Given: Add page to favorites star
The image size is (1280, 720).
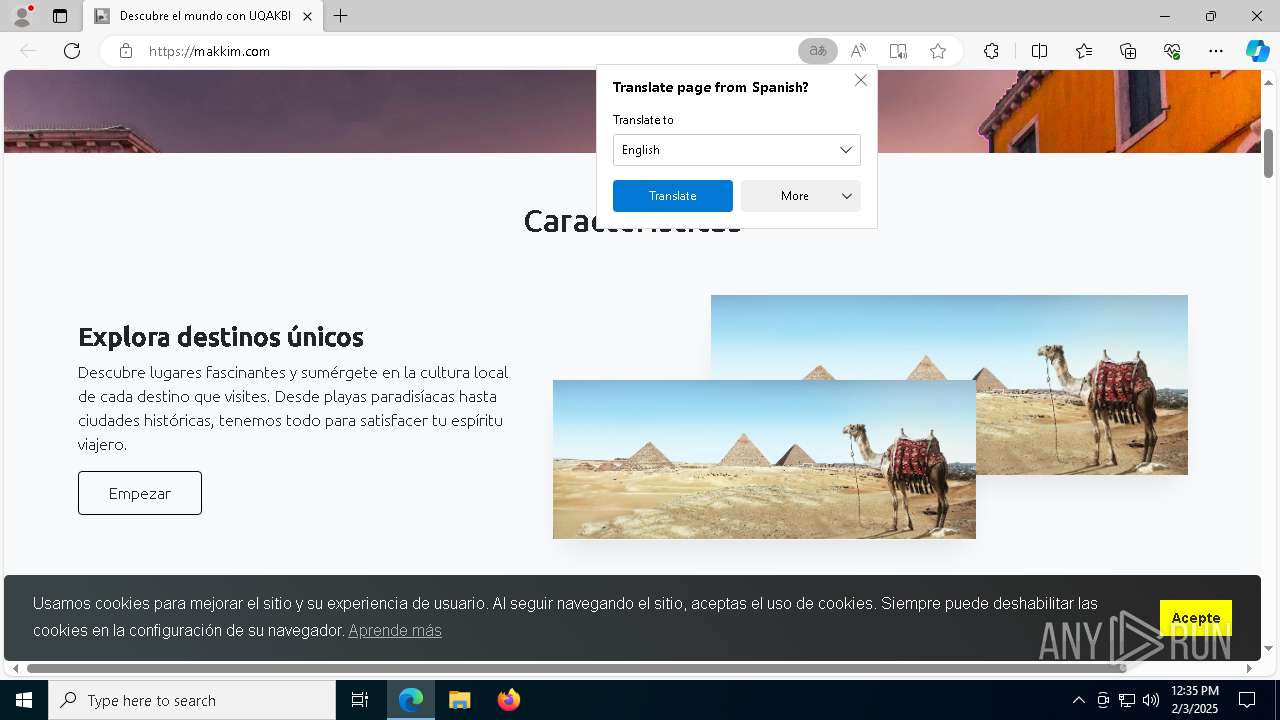Looking at the screenshot, I should pos(938,51).
